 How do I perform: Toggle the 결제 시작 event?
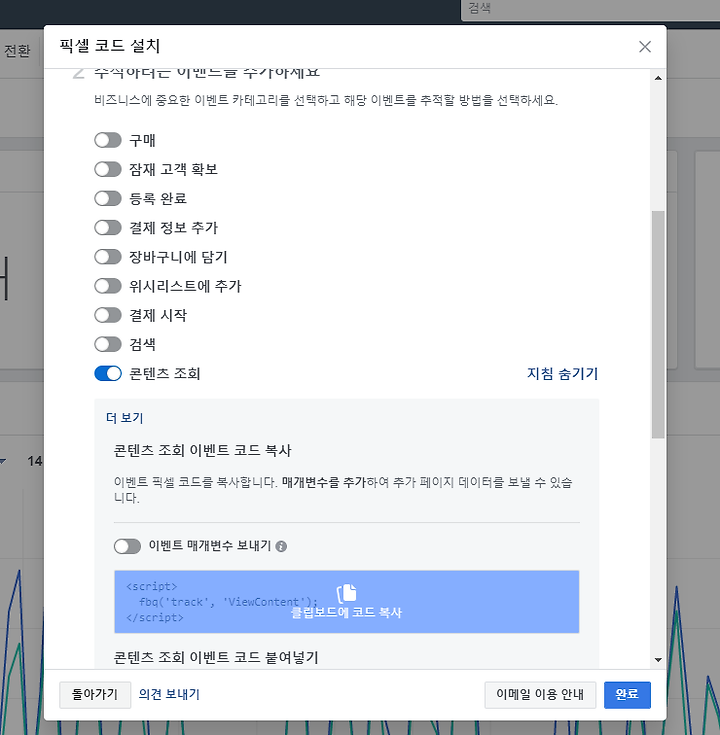[x=108, y=315]
